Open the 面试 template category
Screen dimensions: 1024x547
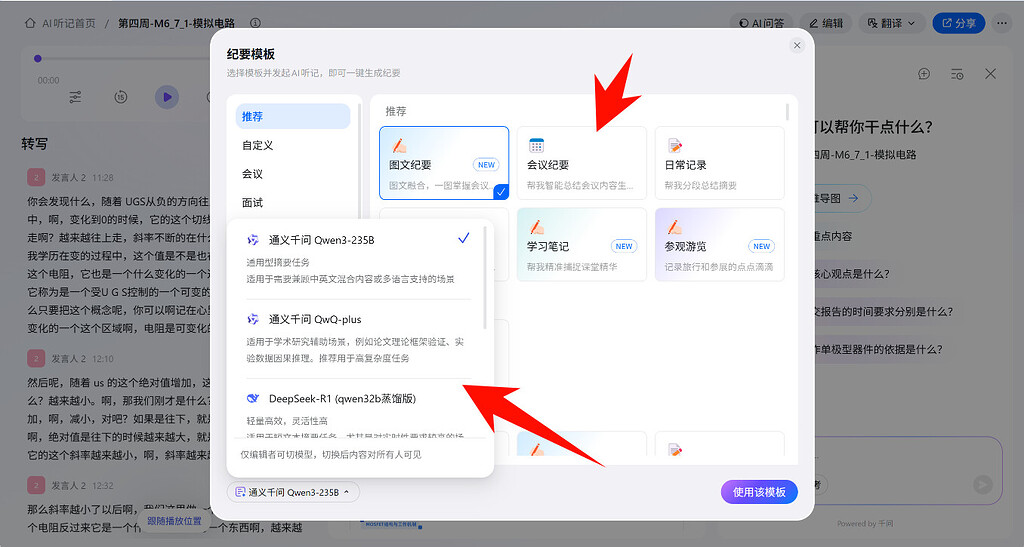293,202
